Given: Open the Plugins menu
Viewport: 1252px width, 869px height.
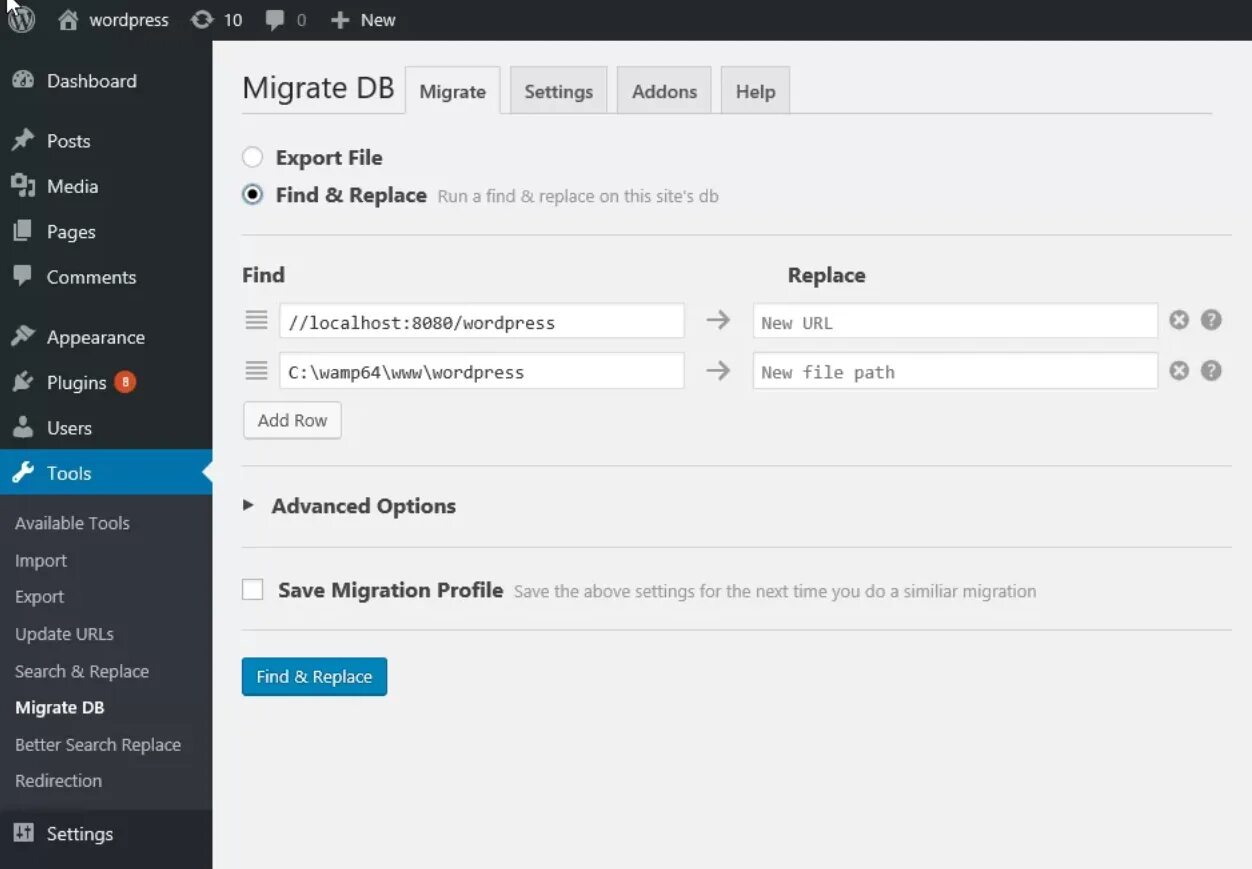Looking at the screenshot, I should click(x=106, y=382).
